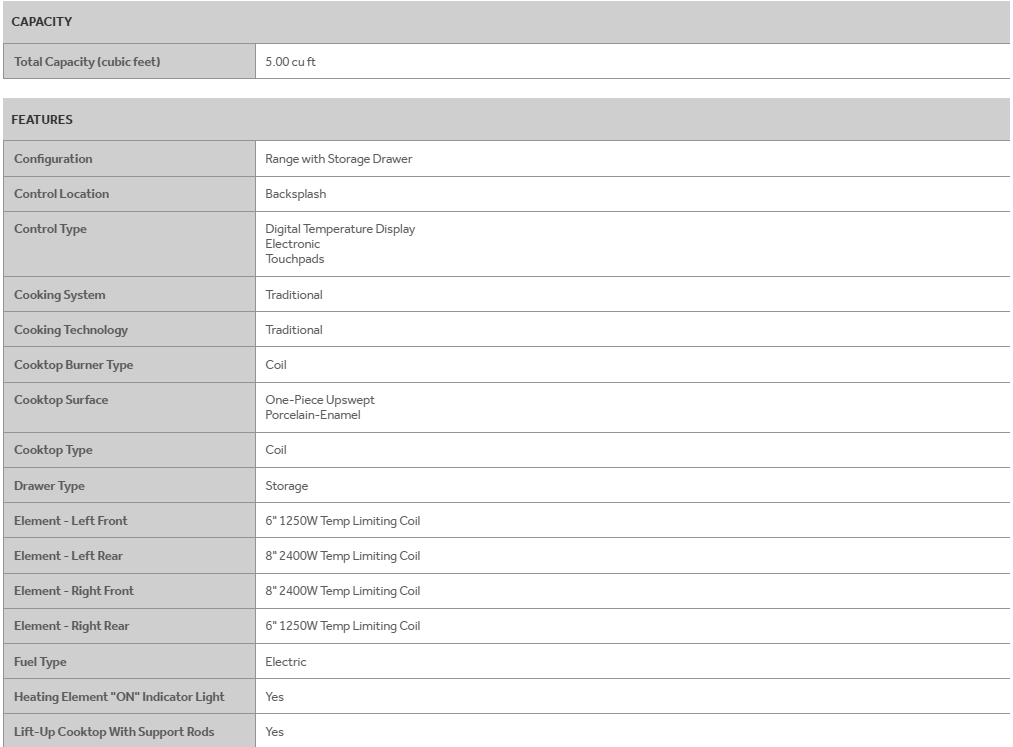Click Range with Storage Drawer text

pyautogui.click(x=339, y=159)
